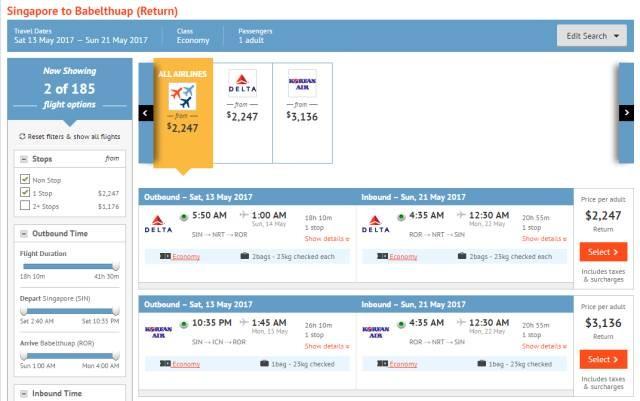Click baggage icon on Korean Air inbound 1bag
This screenshot has width=640, height=401.
(x=482, y=363)
